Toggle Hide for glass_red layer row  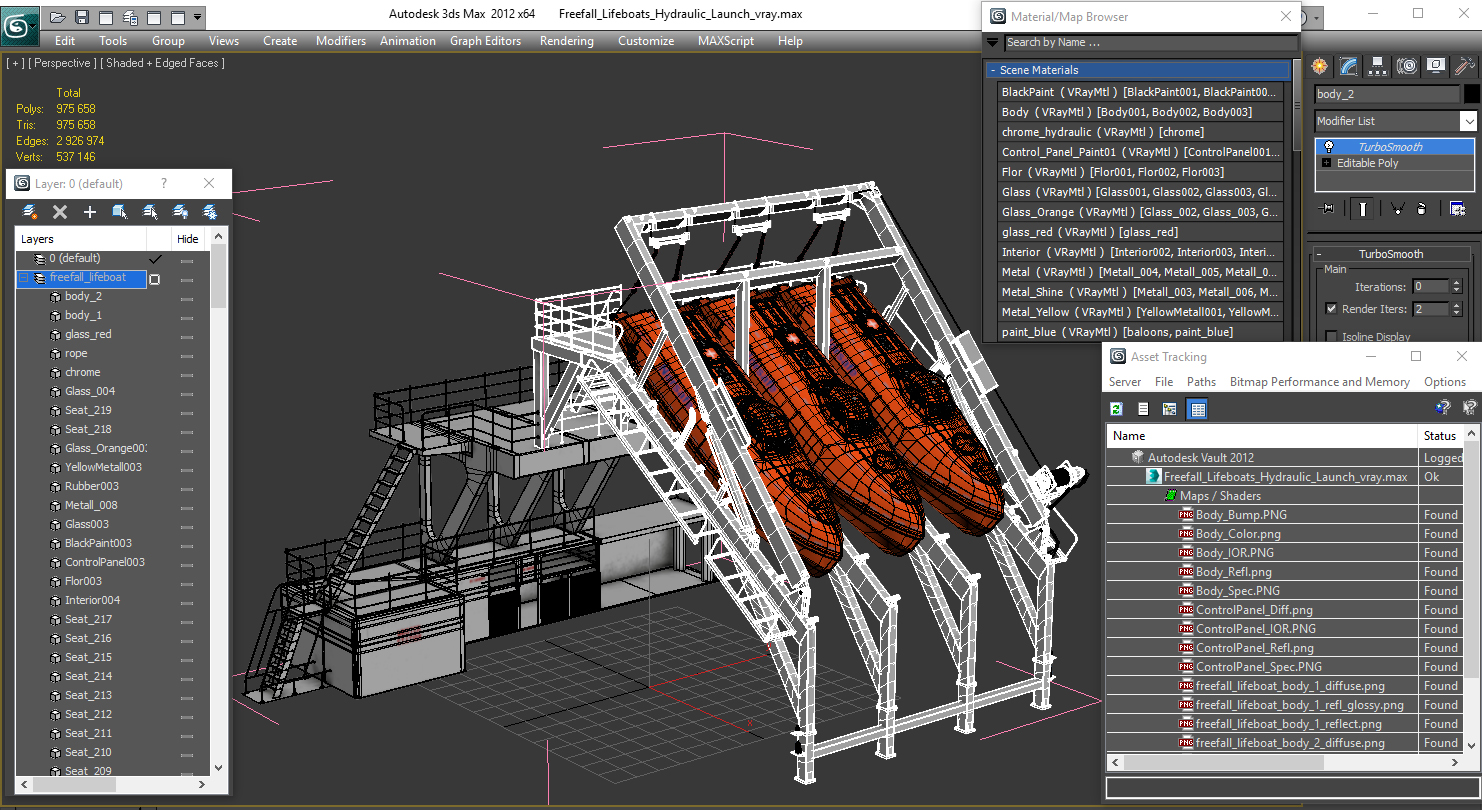coord(187,336)
